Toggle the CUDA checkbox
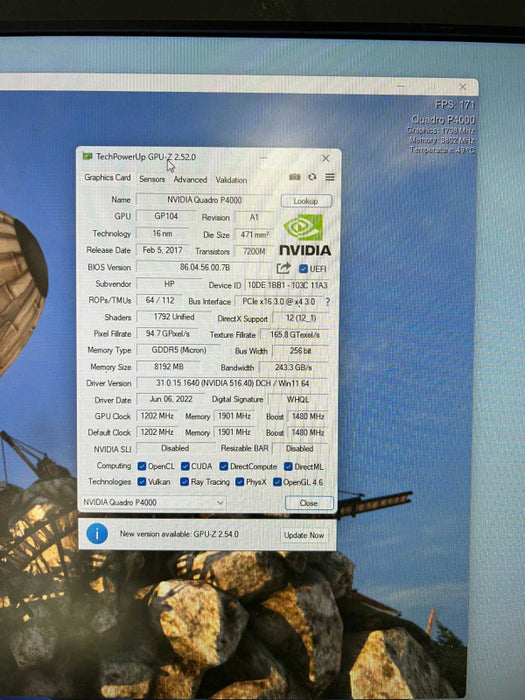Image resolution: width=525 pixels, height=700 pixels. pos(185,466)
